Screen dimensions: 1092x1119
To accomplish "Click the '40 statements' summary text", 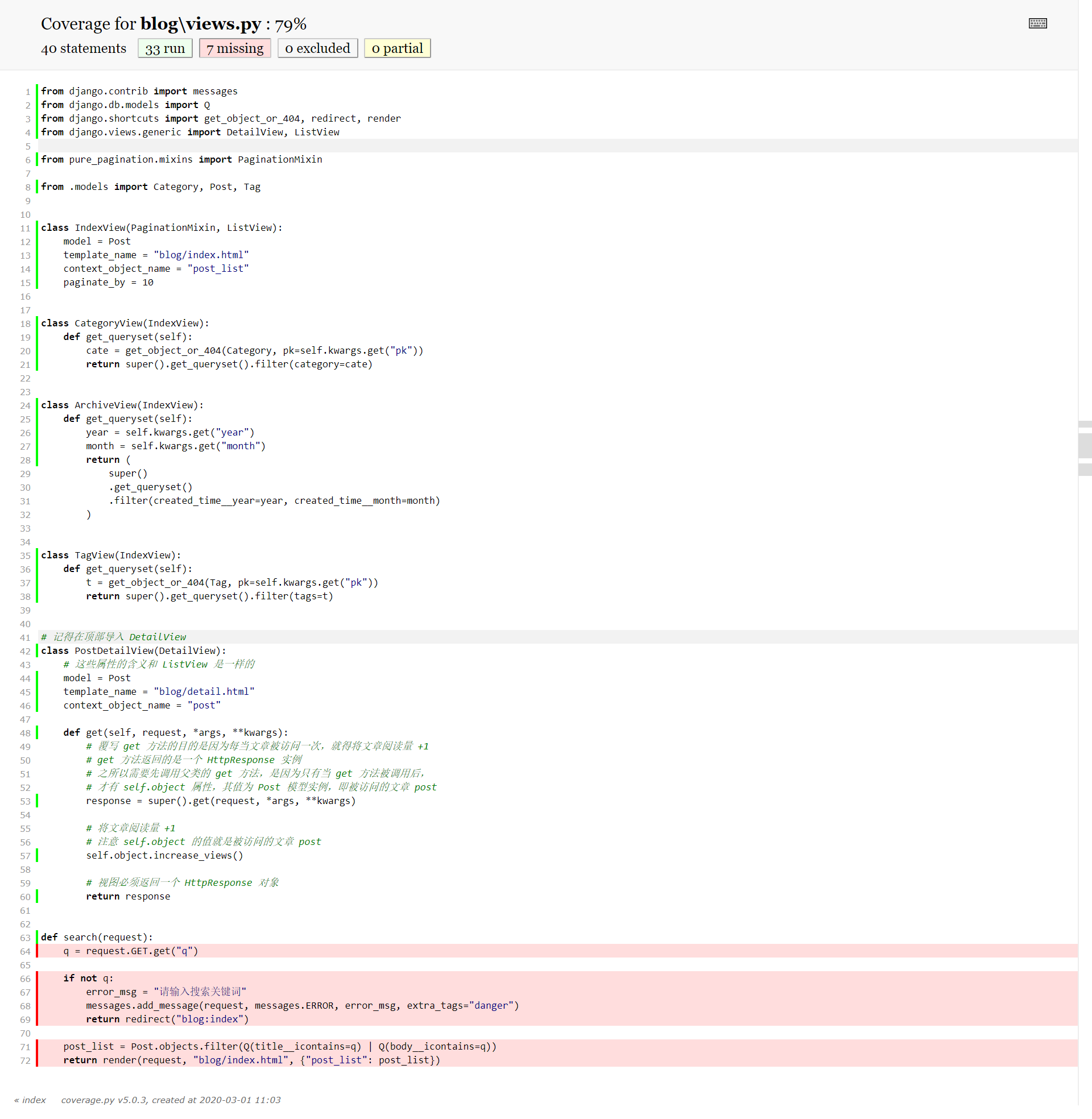I will pyautogui.click(x=84, y=49).
